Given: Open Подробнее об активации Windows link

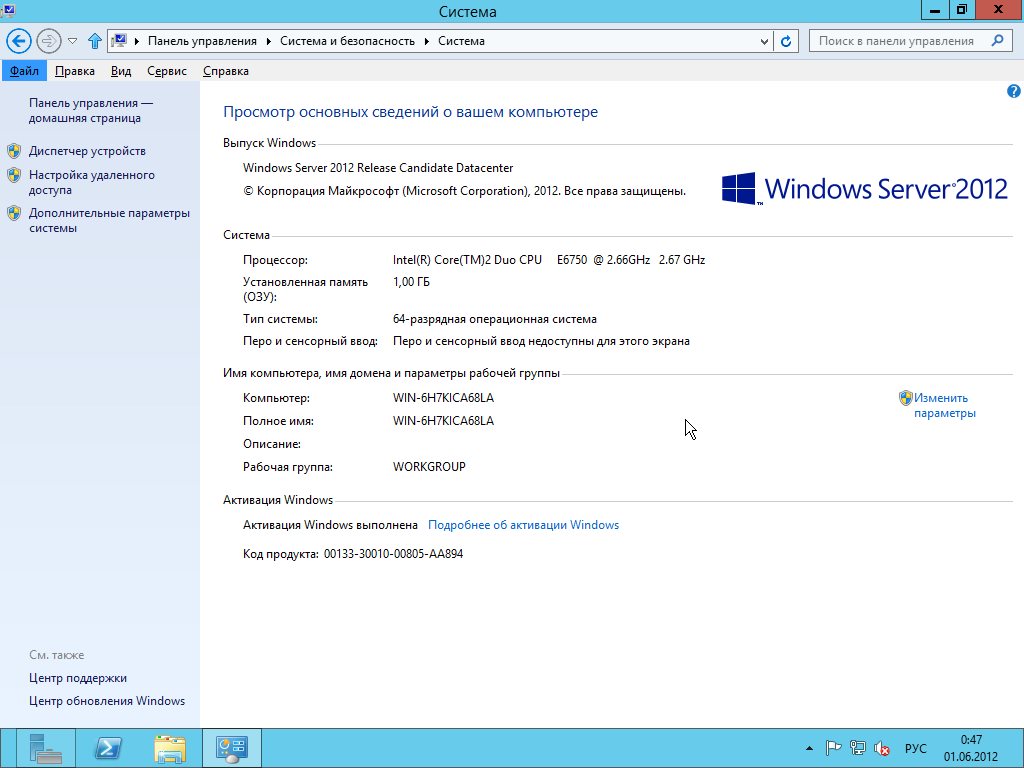Looking at the screenshot, I should 523,525.
